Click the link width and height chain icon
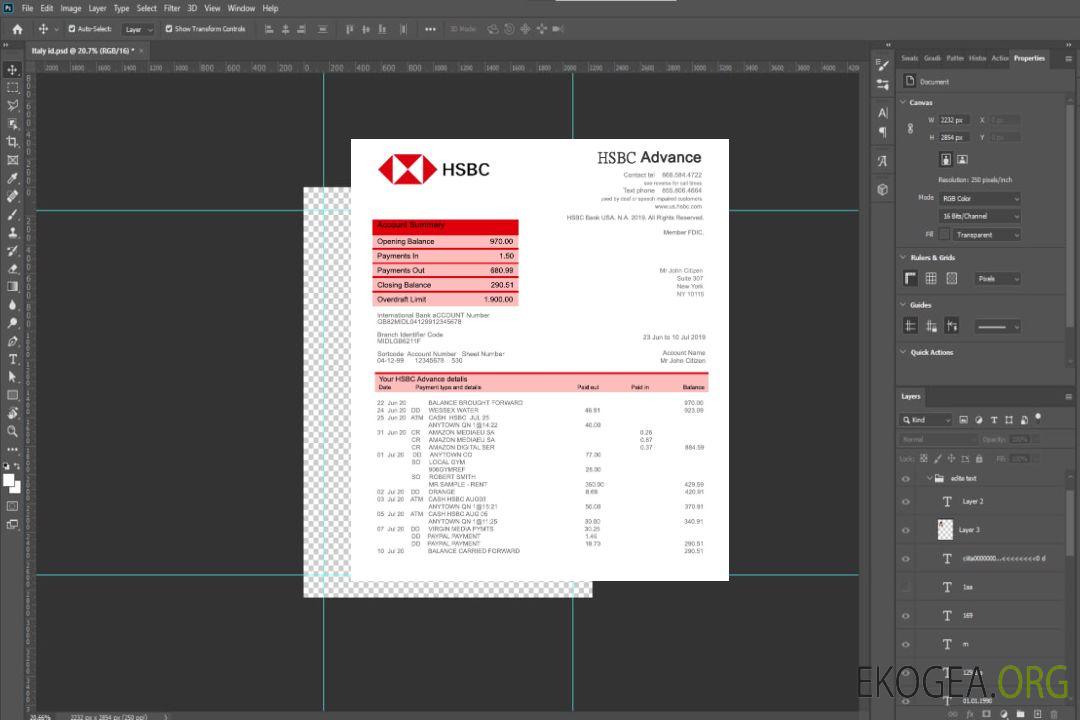The image size is (1080, 720). pyautogui.click(x=911, y=129)
